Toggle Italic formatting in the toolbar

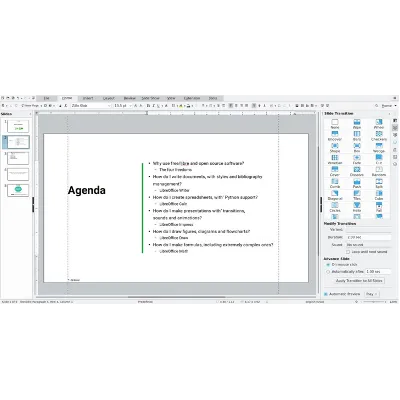point(154,105)
